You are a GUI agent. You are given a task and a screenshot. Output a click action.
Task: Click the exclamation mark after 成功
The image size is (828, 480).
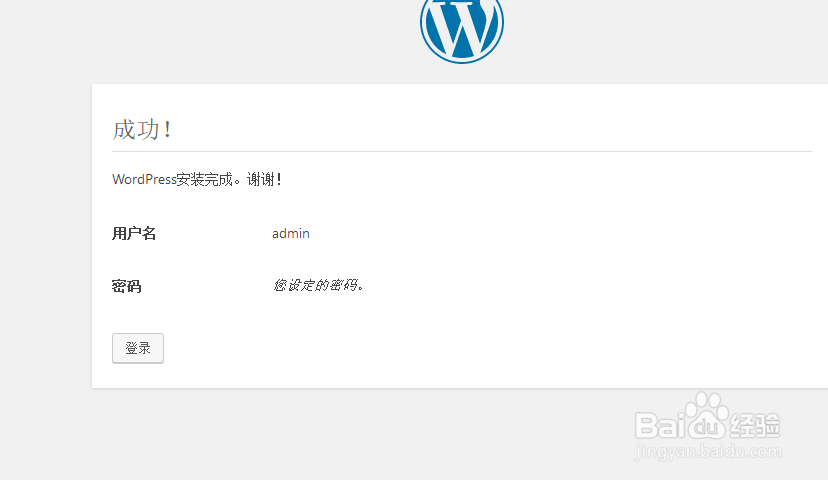coord(167,130)
